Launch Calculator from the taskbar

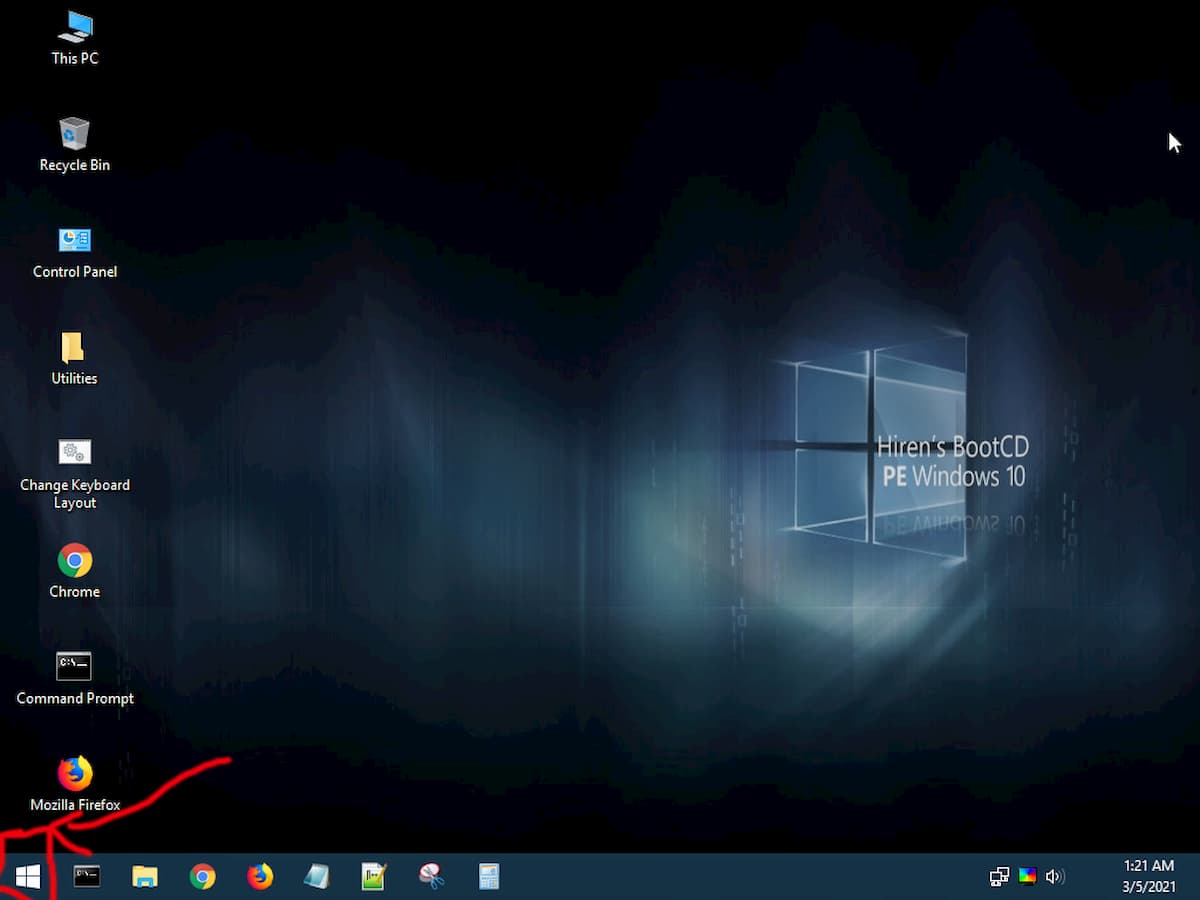point(489,877)
